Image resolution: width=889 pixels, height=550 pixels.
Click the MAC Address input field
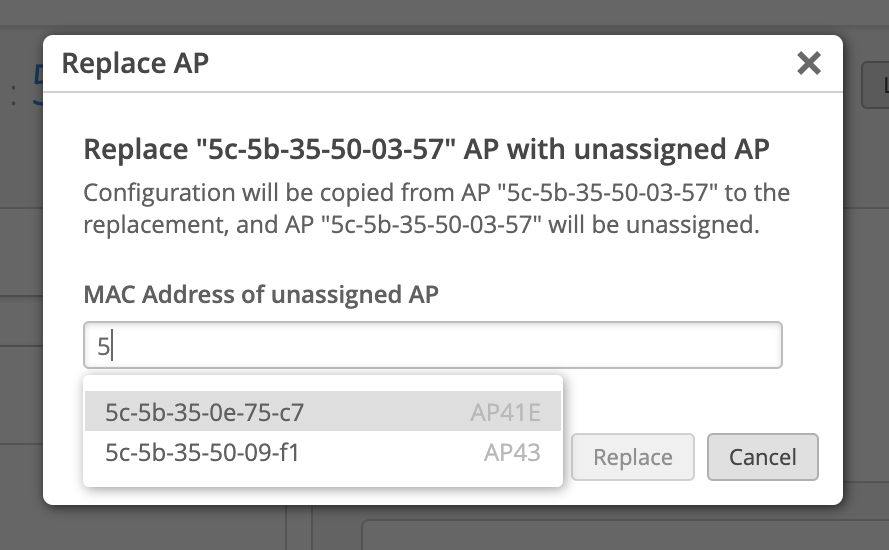(432, 346)
